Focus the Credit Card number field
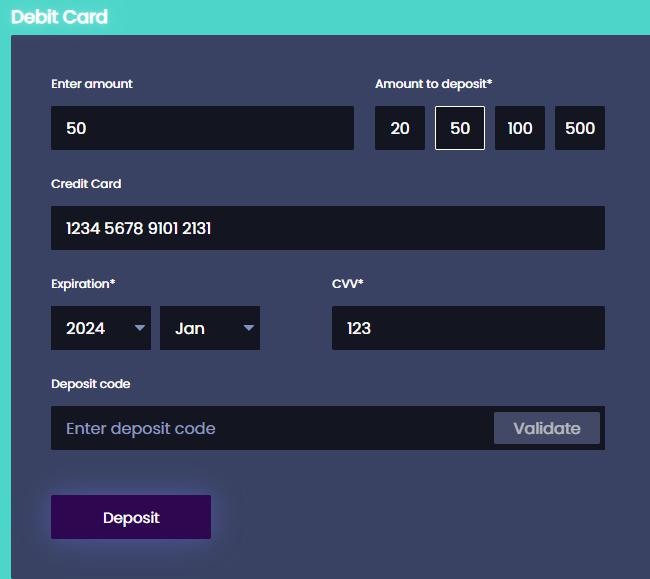The image size is (650, 579). [328, 228]
